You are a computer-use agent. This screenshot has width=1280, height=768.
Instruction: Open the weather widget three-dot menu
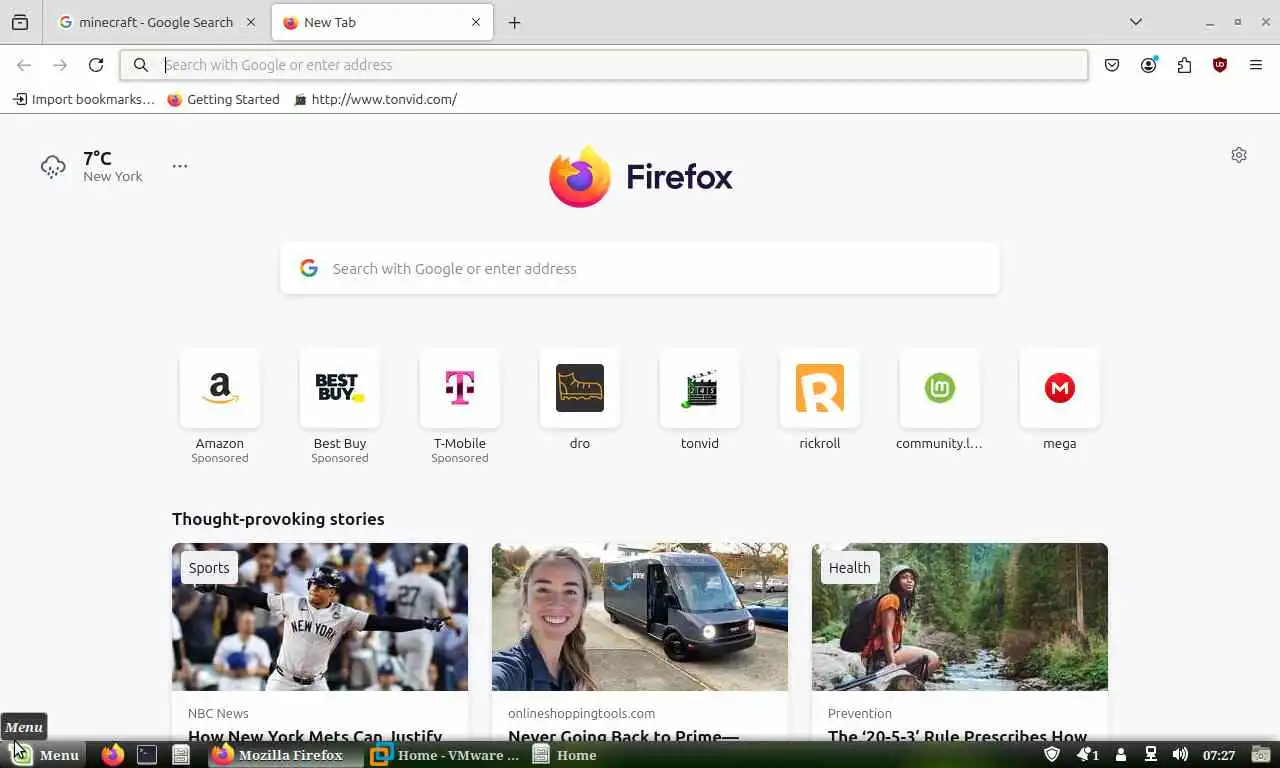click(180, 166)
